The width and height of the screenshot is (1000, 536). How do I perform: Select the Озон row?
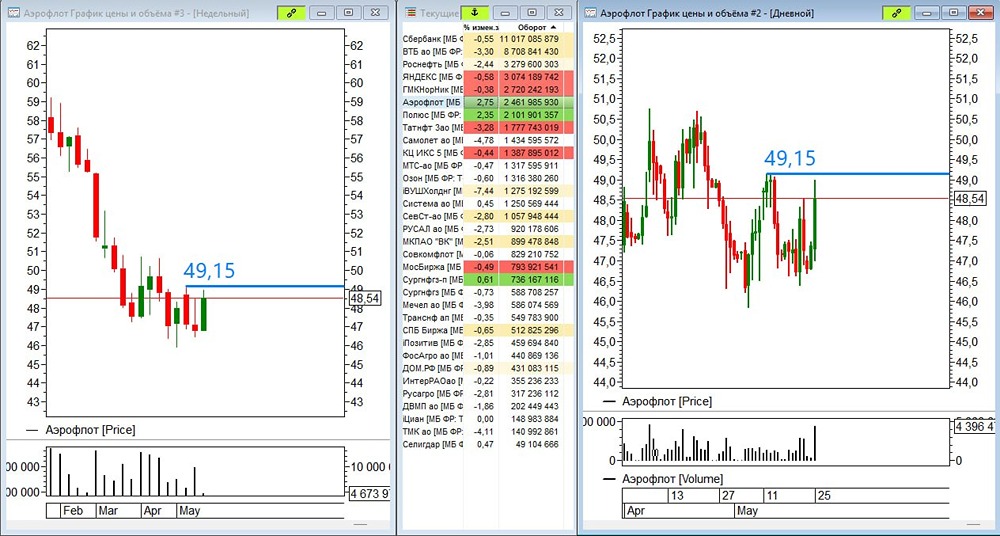486,178
